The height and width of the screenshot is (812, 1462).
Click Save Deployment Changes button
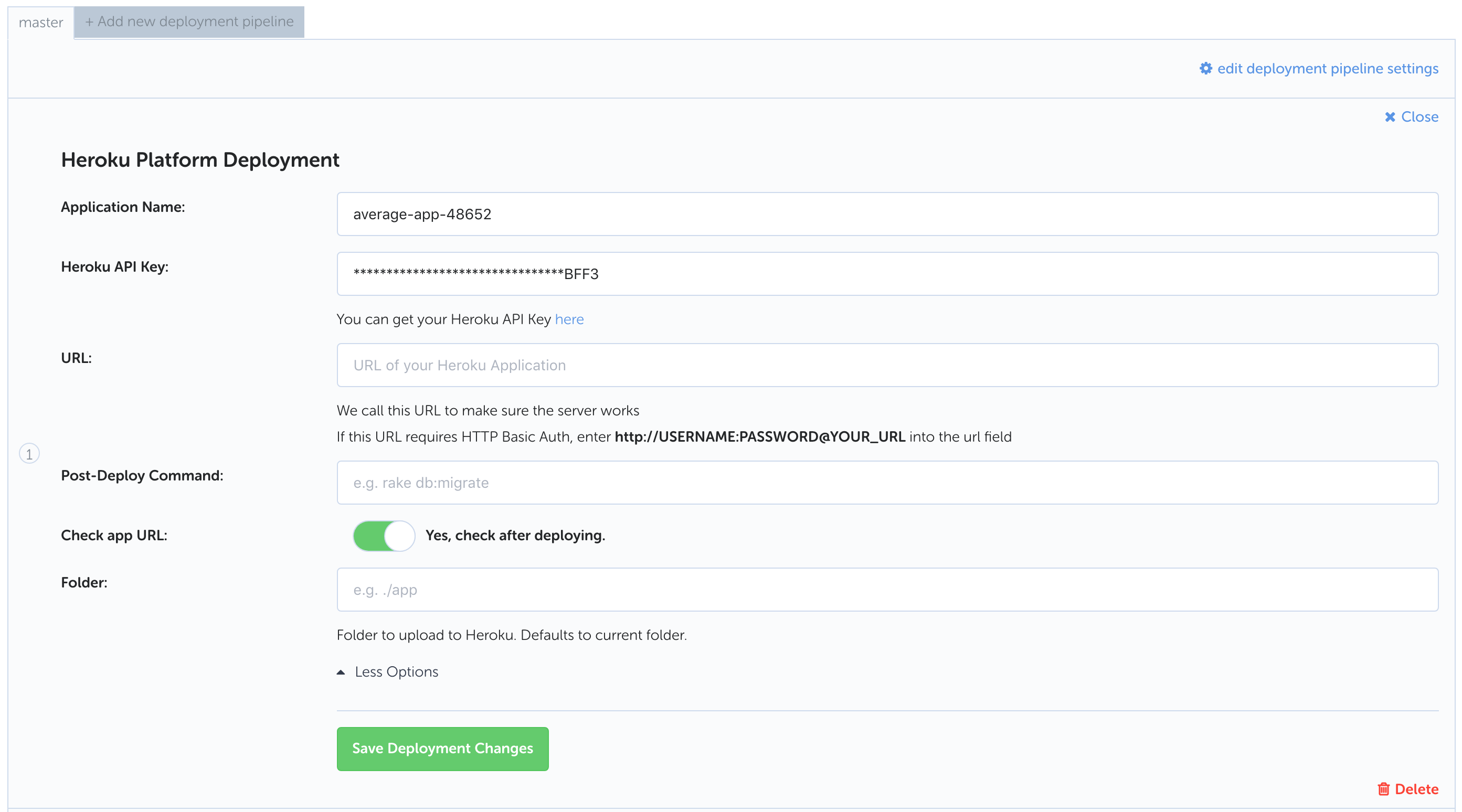click(443, 749)
